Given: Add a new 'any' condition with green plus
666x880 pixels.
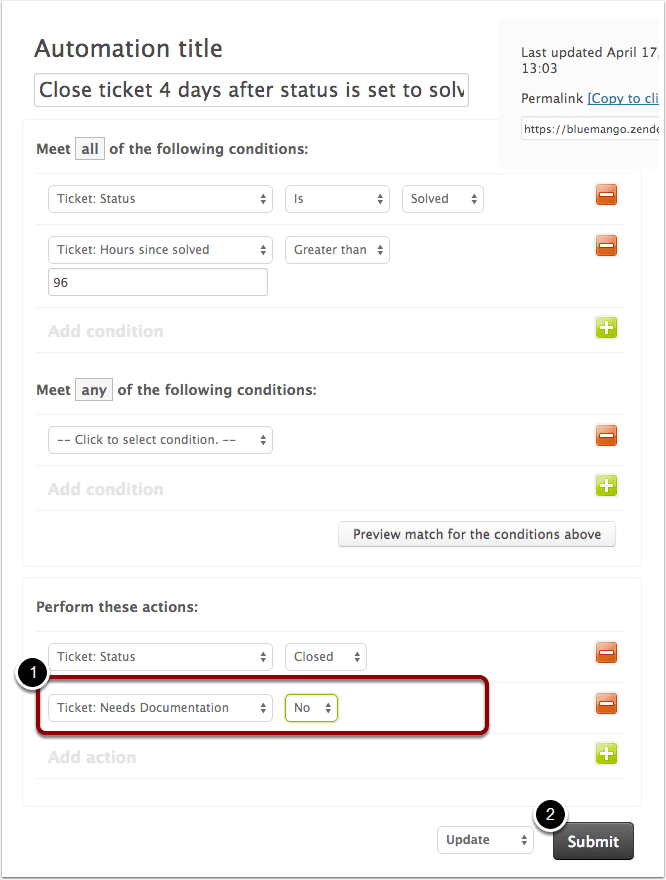Looking at the screenshot, I should click(606, 485).
